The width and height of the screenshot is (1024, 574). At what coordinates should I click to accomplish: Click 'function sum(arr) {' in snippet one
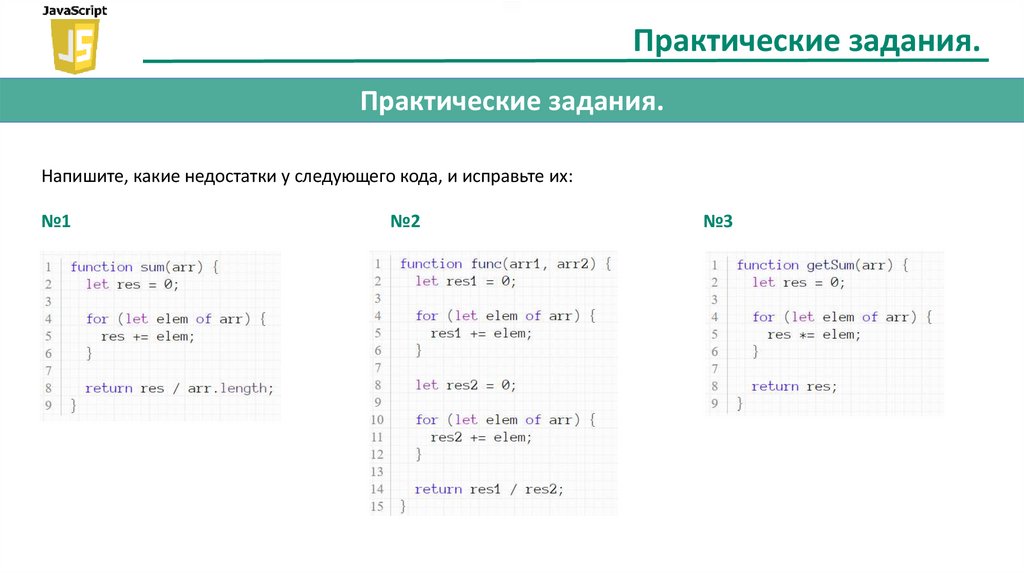145,266
